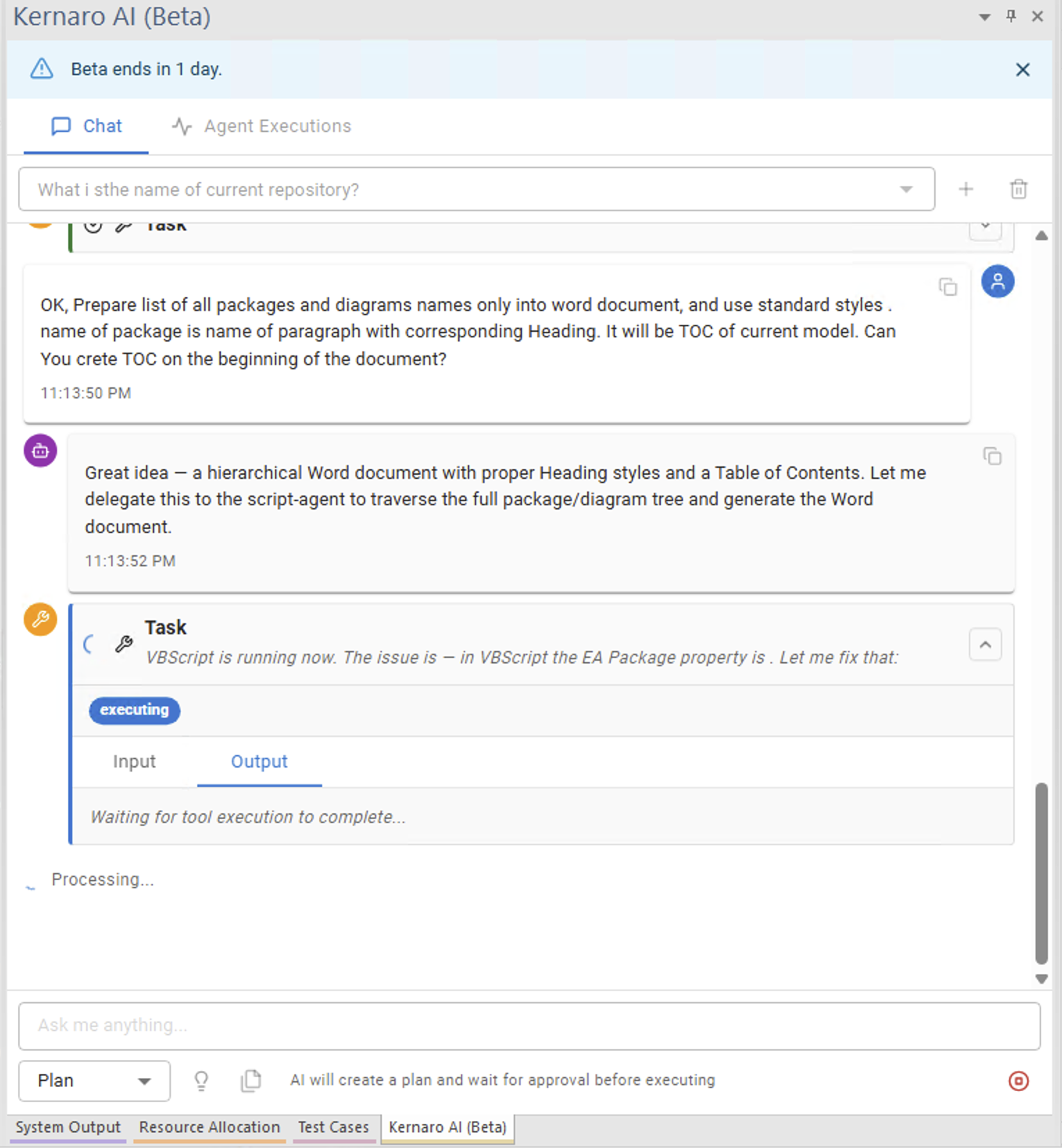The height and width of the screenshot is (1148, 1062).
Task: Delete the current conversation with trash icon
Action: click(x=1018, y=189)
